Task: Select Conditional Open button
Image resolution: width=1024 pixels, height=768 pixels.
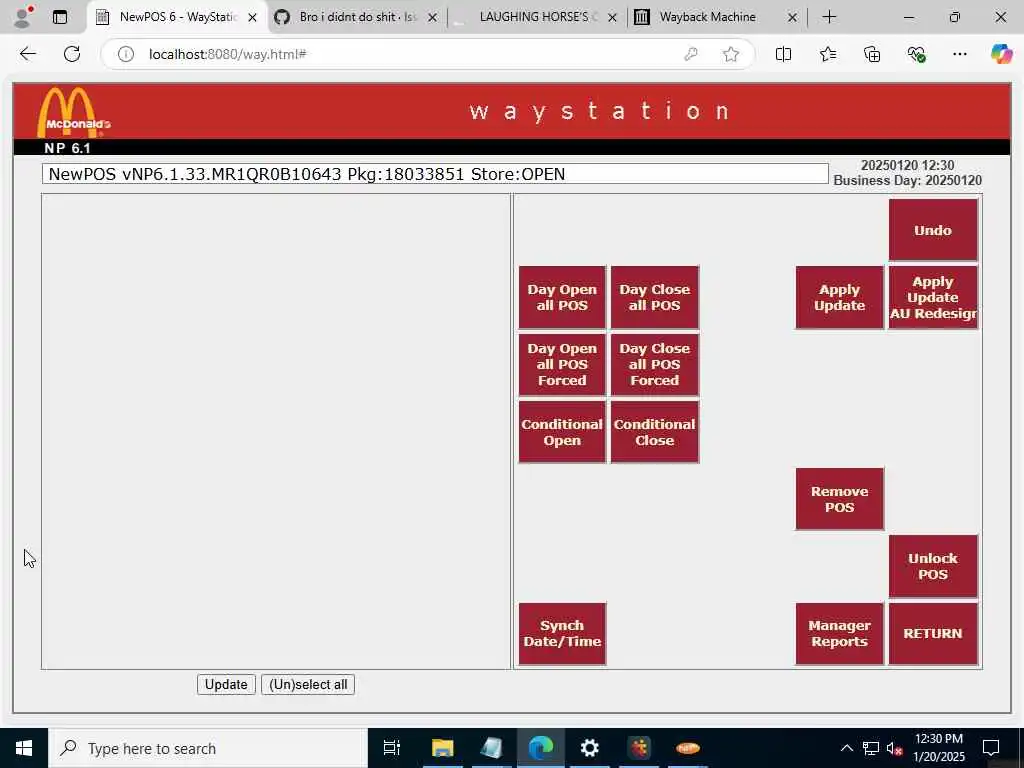Action: pos(562,432)
